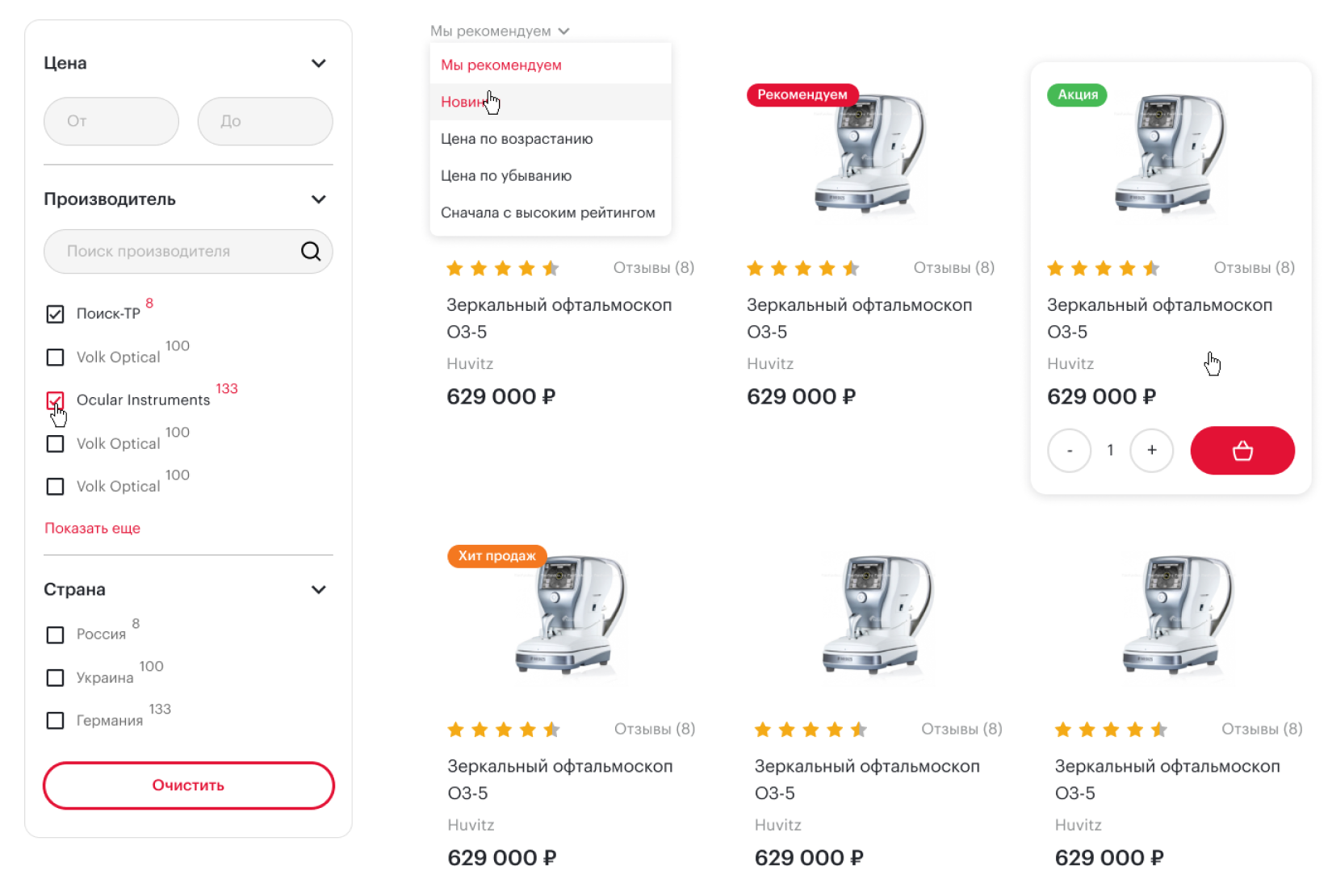Increase quantity with the plus button
The height and width of the screenshot is (896, 1332).
click(x=1151, y=450)
